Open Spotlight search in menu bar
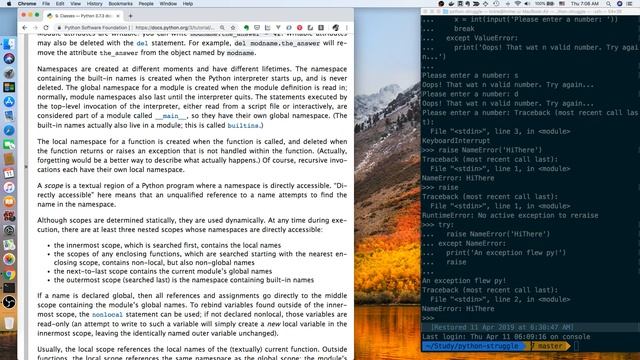This screenshot has width=640, height=360. (x=609, y=4)
